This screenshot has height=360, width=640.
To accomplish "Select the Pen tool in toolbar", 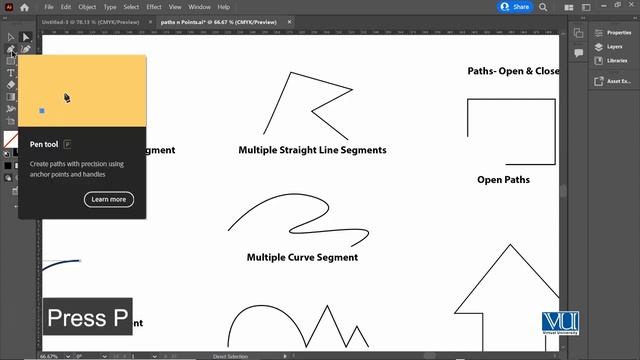I will (11, 49).
